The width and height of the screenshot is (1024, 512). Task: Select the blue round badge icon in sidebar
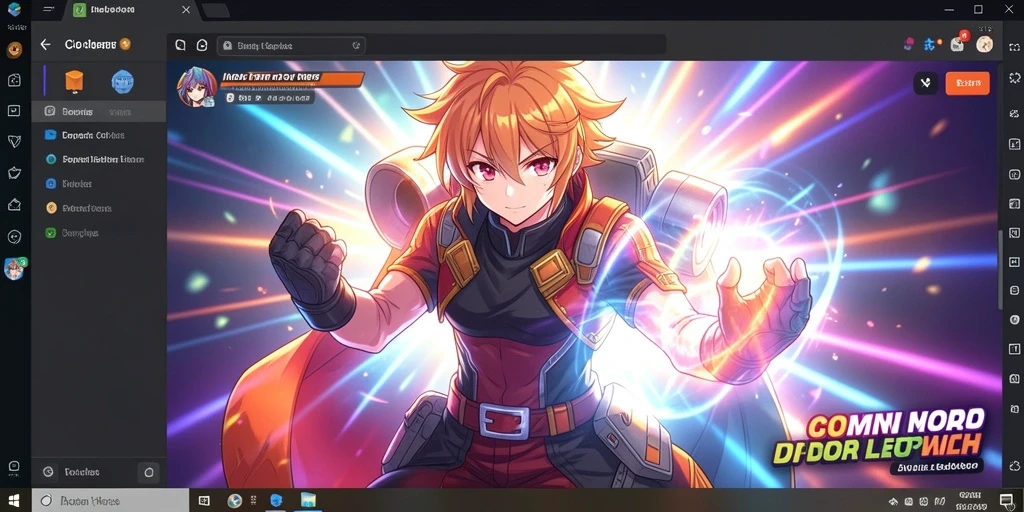point(122,82)
